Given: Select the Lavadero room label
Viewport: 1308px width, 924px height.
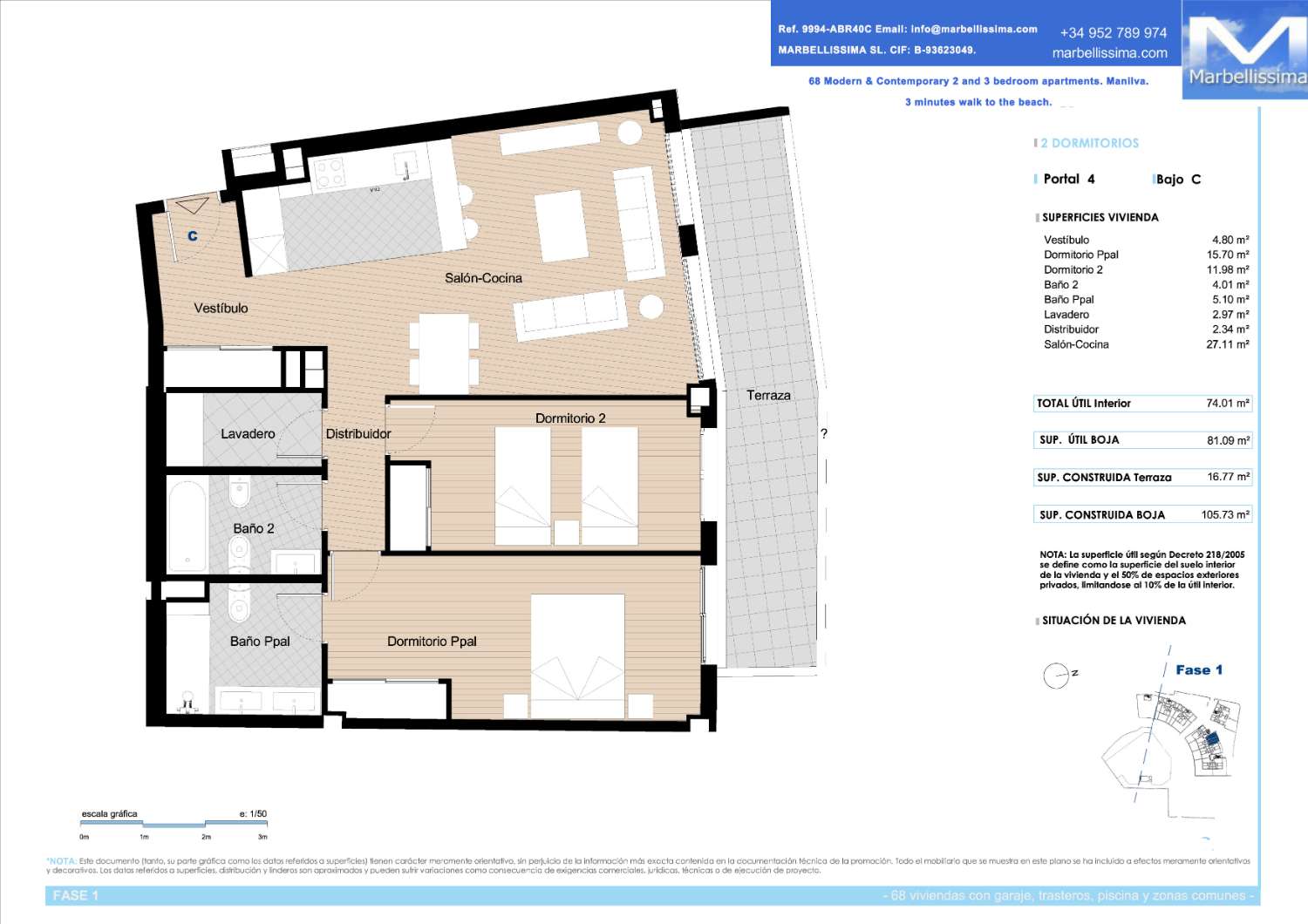Looking at the screenshot, I should point(248,433).
